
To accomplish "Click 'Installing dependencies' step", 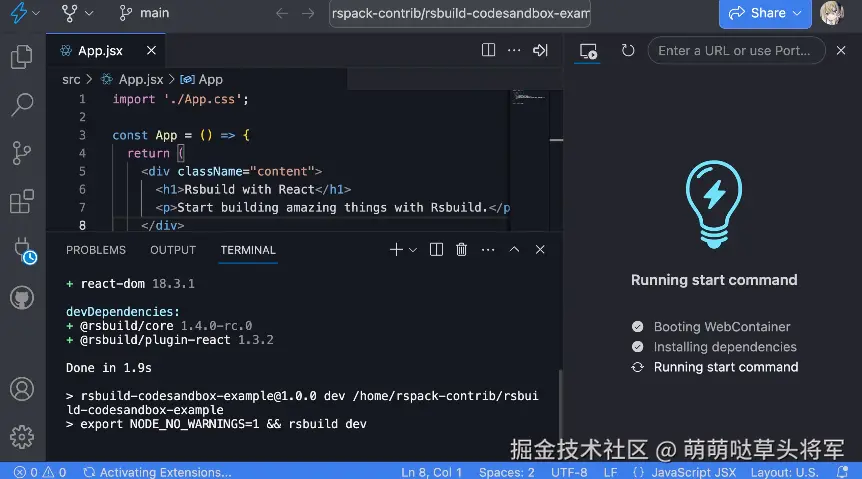I will [x=725, y=347].
